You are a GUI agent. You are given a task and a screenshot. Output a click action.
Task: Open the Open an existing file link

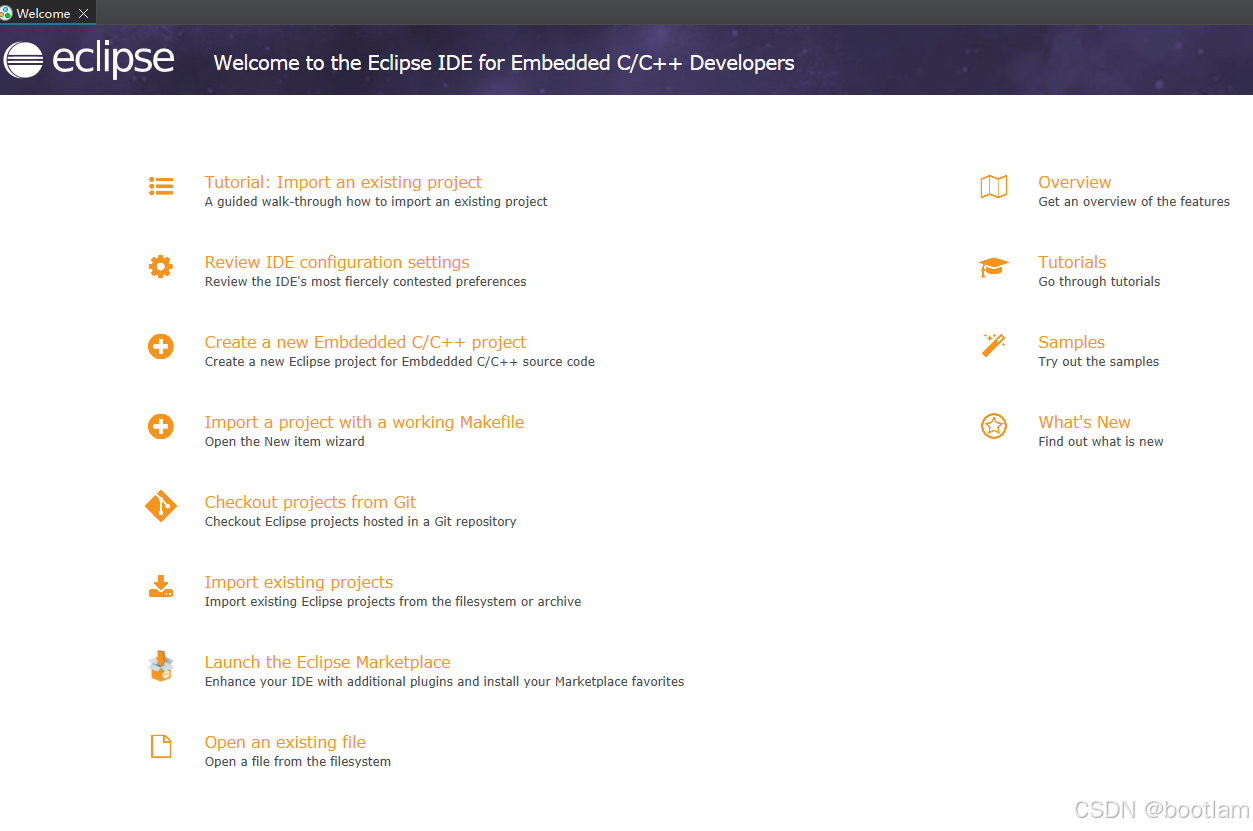click(x=285, y=742)
